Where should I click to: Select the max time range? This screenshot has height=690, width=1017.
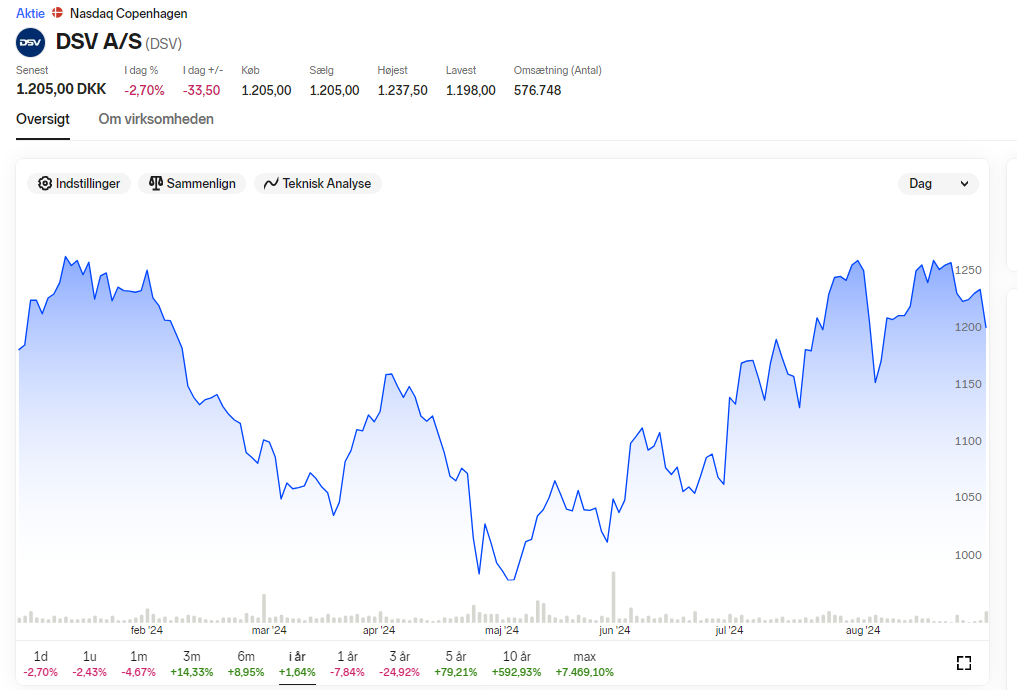click(584, 663)
